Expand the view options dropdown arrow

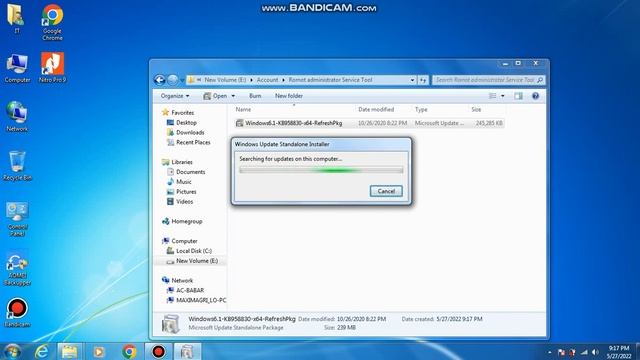(x=502, y=96)
